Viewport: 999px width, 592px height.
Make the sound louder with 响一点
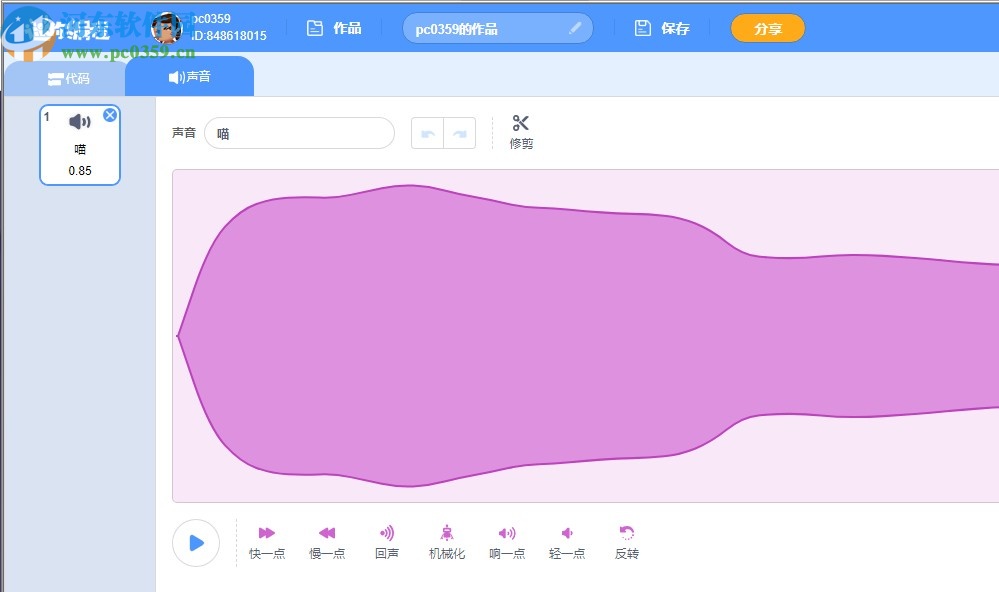[507, 540]
